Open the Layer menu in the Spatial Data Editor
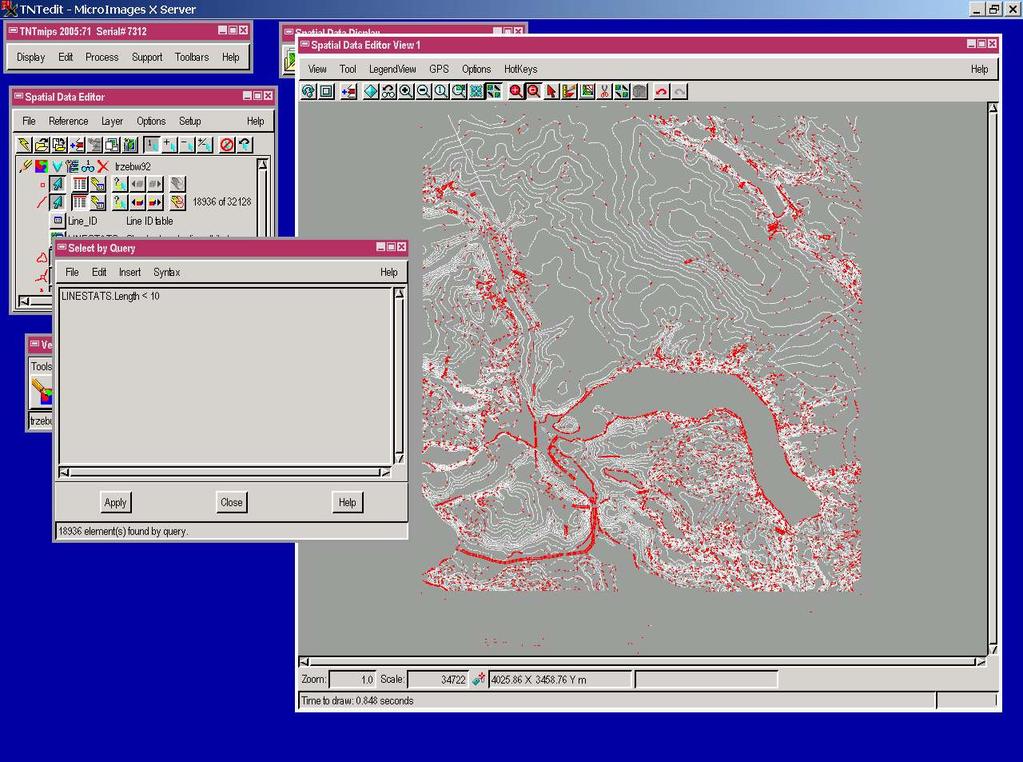This screenshot has height=762, width=1023. tap(112, 121)
